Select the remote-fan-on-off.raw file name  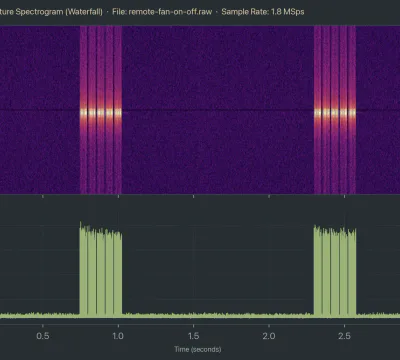(x=170, y=12)
